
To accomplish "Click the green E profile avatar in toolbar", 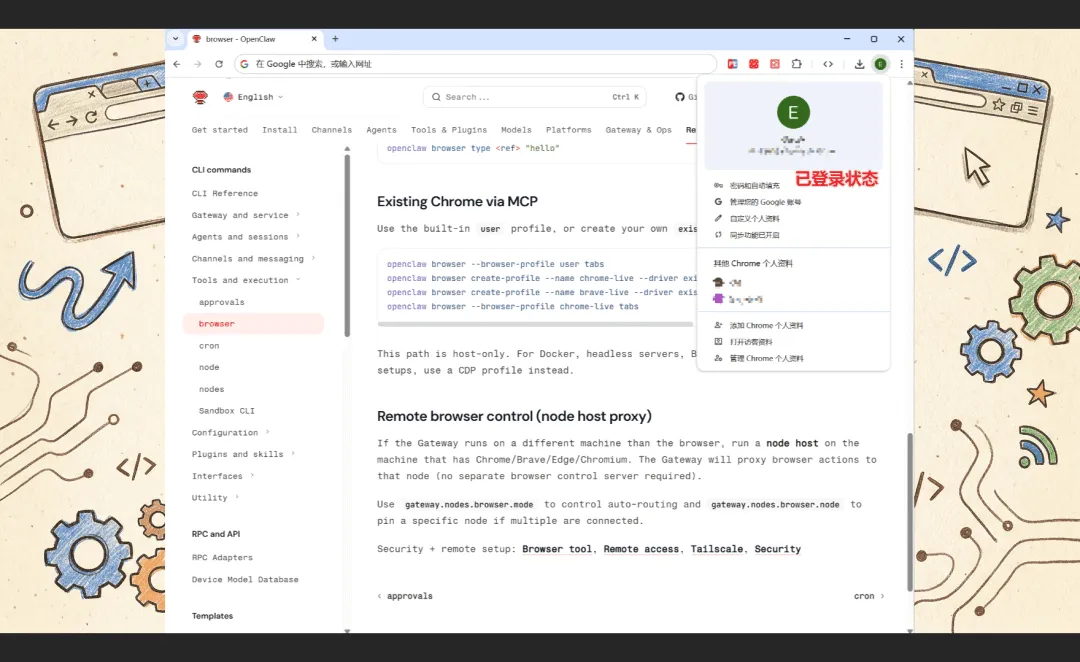I will pos(880,64).
